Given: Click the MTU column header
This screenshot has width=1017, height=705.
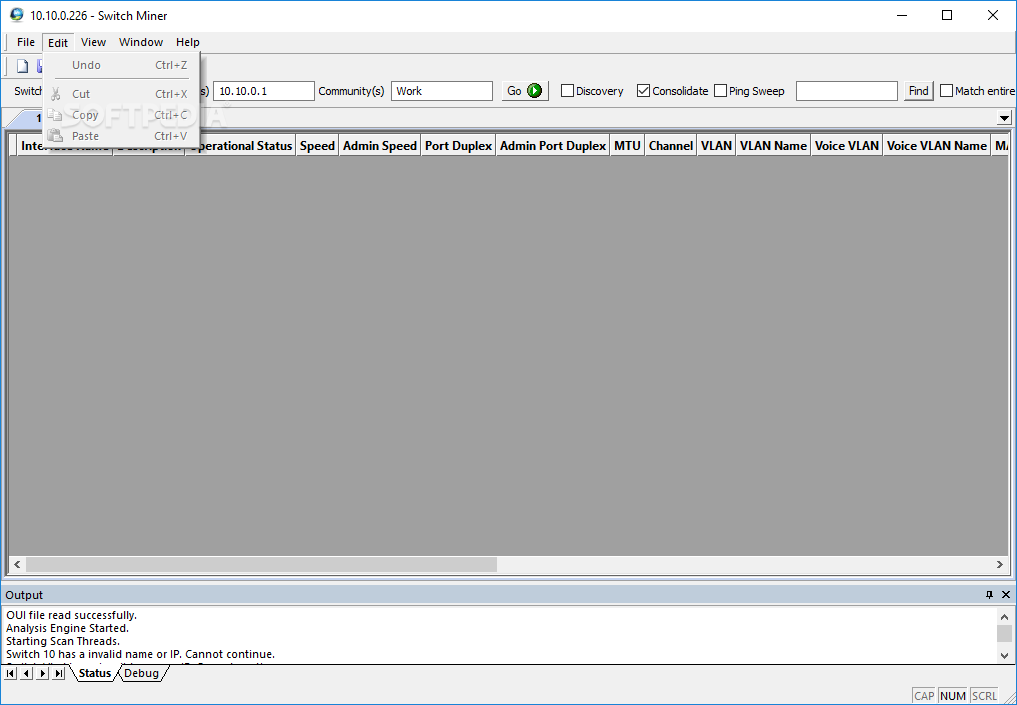Looking at the screenshot, I should point(627,146).
